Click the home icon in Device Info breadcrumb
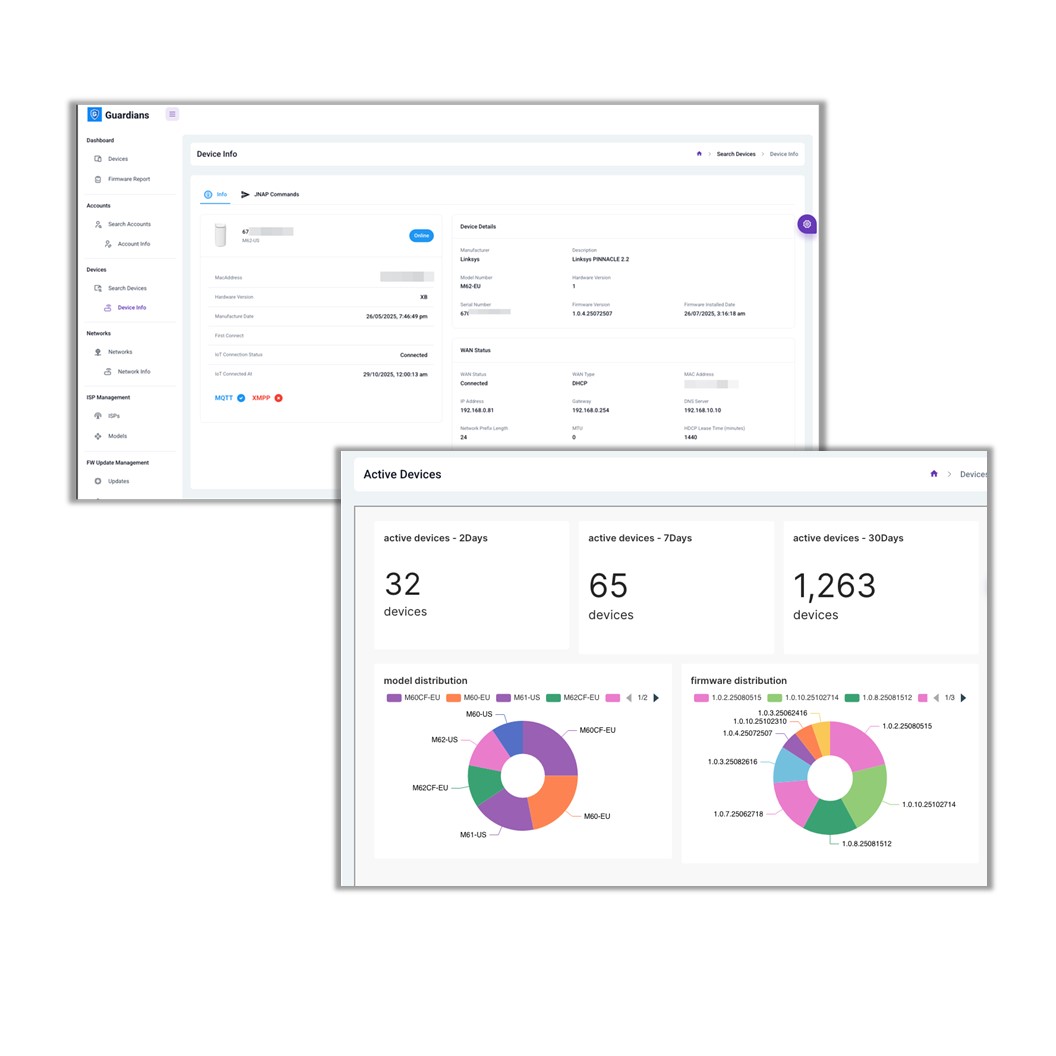The width and height of the screenshot is (1056, 1056). coord(699,154)
